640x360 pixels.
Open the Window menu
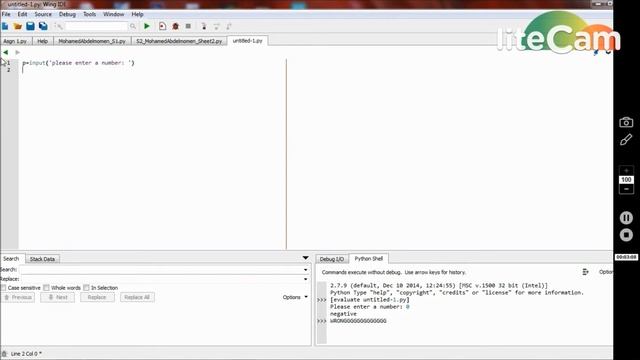pyautogui.click(x=113, y=14)
